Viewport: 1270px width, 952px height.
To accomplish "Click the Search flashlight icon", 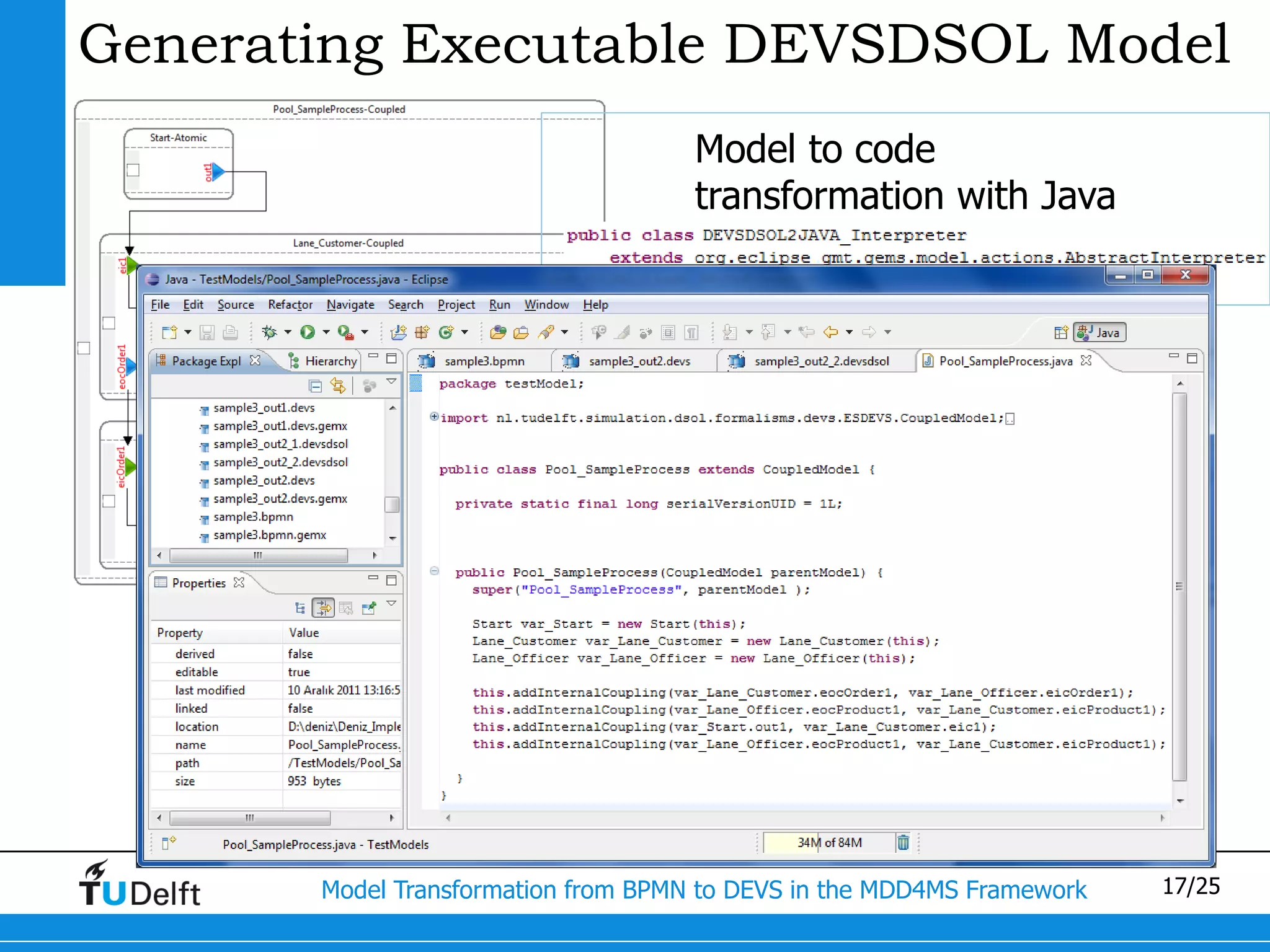I will click(x=546, y=333).
